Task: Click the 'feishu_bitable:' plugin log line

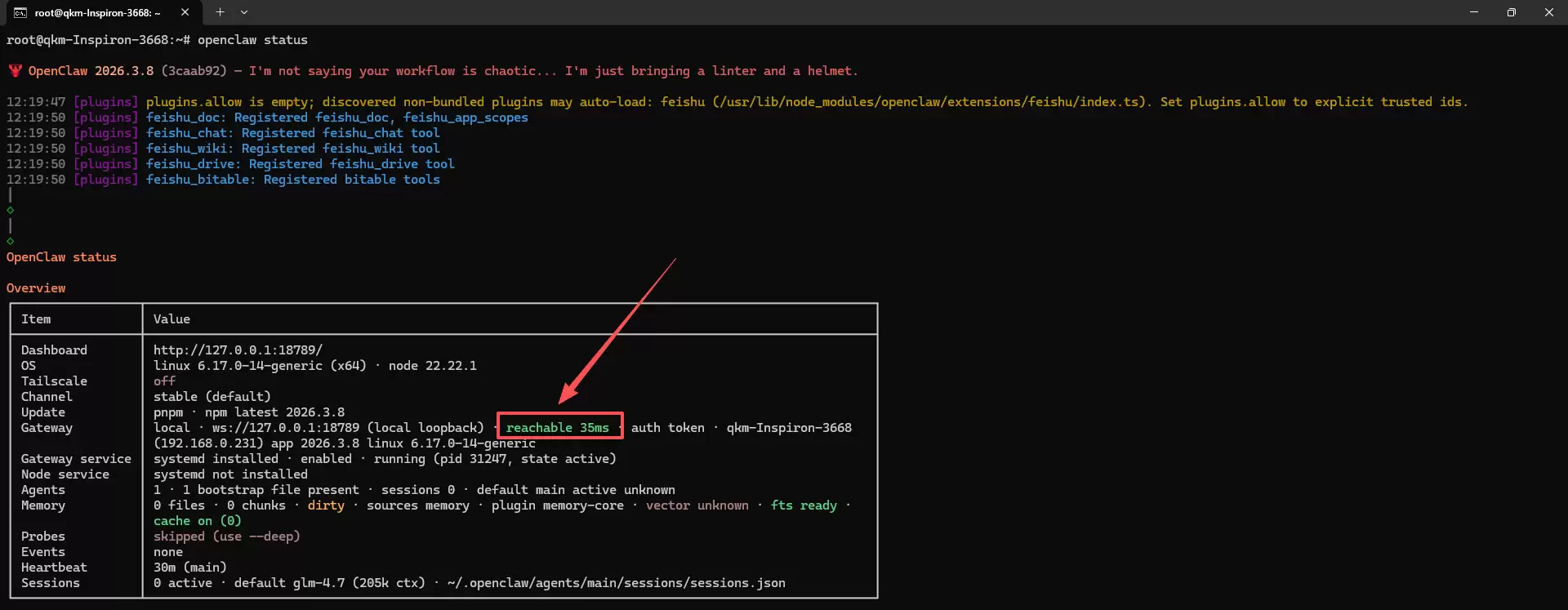Action: (223, 180)
